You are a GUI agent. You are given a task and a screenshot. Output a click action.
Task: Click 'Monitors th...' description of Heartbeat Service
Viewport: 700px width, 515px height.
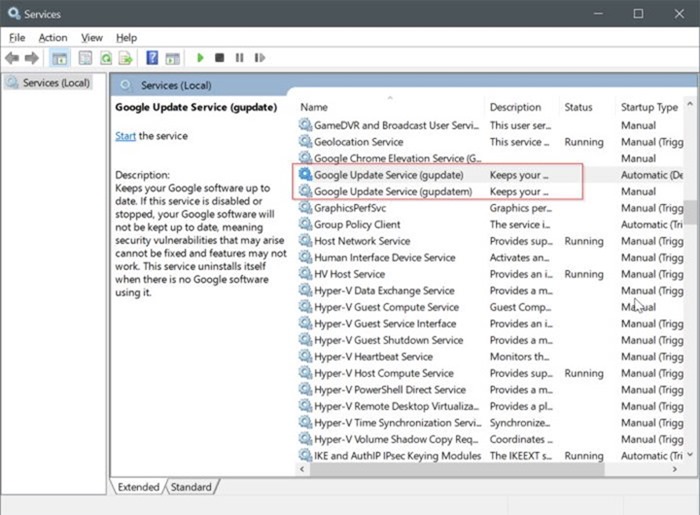click(519, 357)
